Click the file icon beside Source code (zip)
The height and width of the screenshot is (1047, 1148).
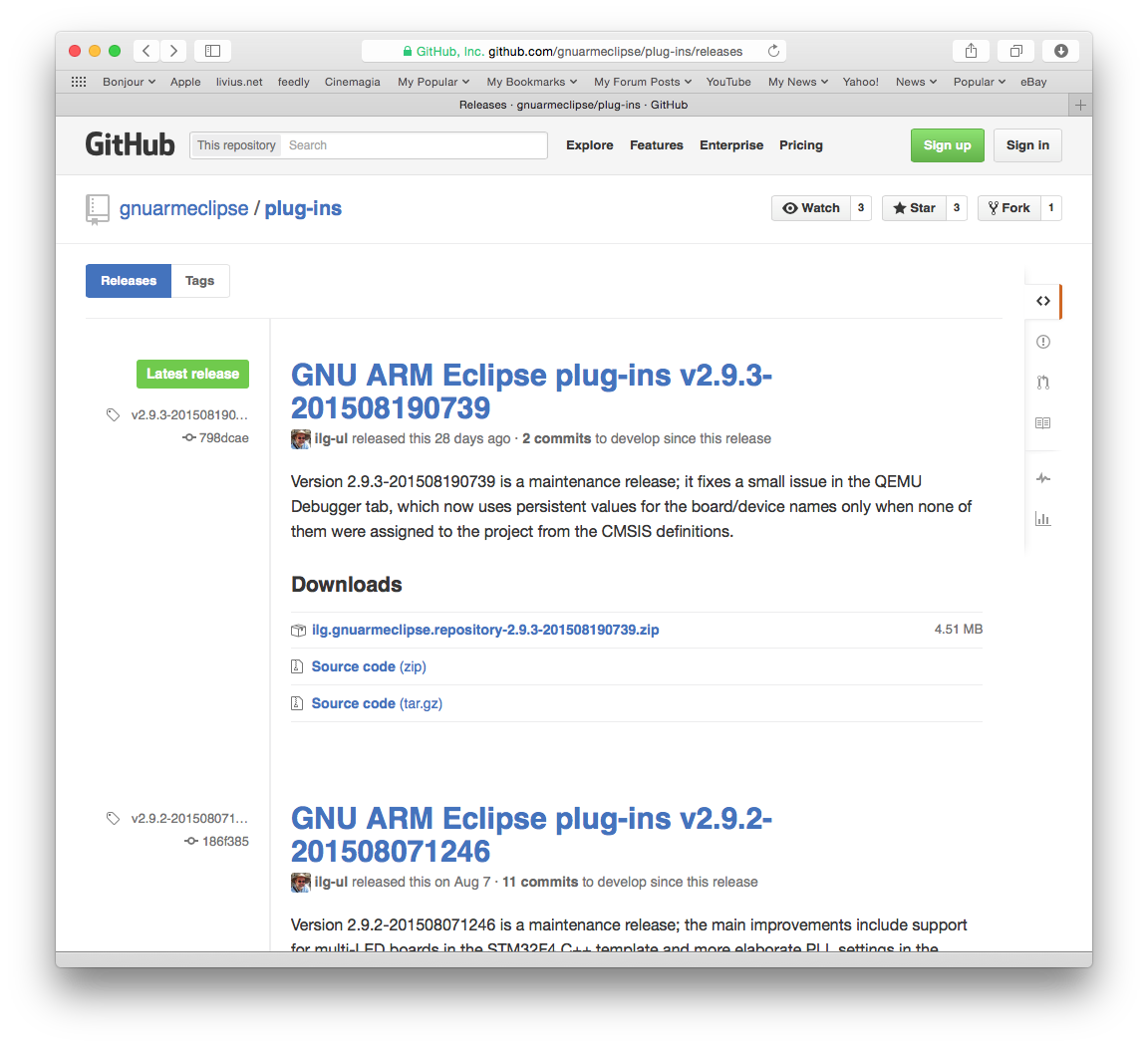[297, 666]
